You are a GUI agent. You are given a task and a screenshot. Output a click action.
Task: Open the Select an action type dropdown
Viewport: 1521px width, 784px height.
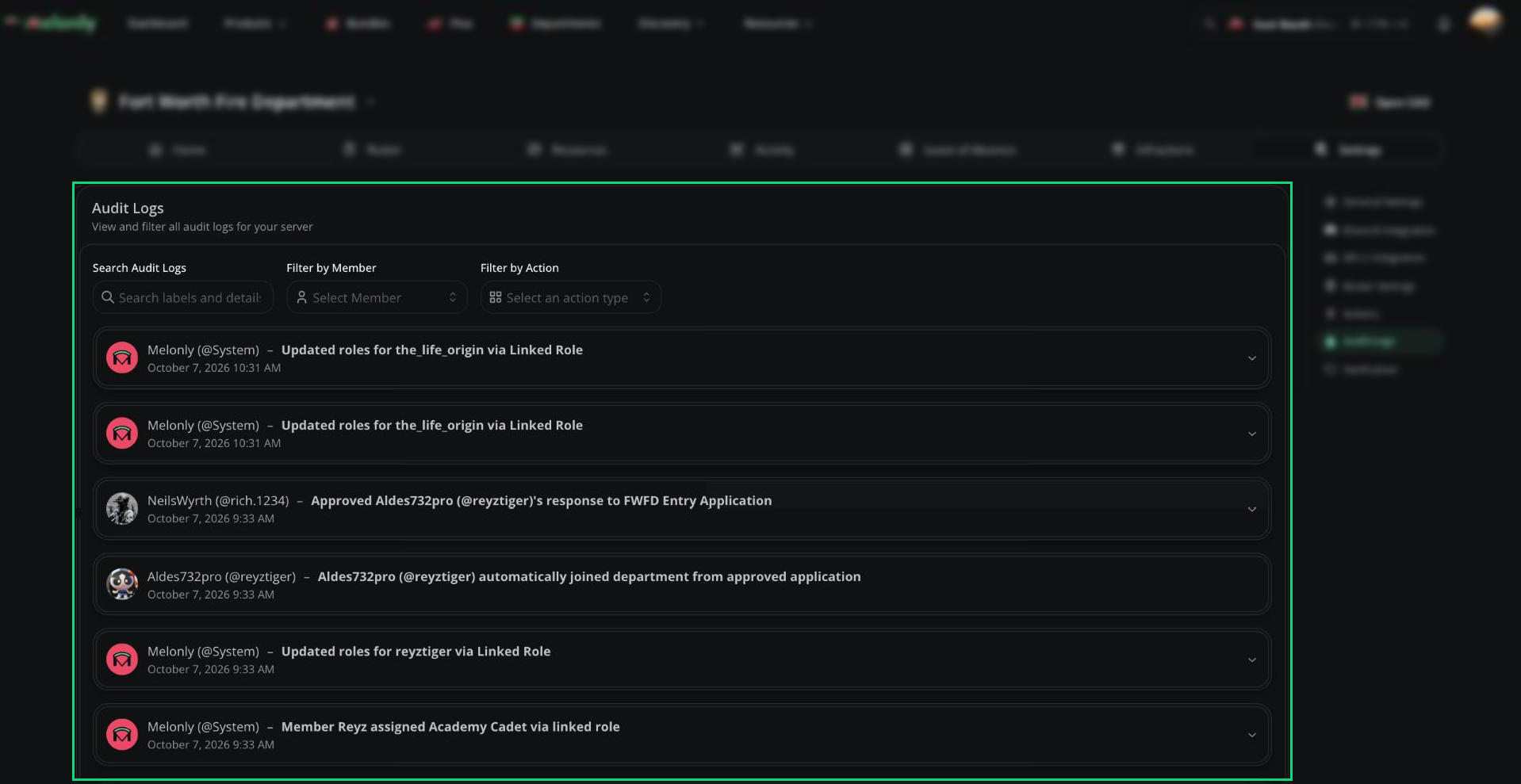point(571,297)
